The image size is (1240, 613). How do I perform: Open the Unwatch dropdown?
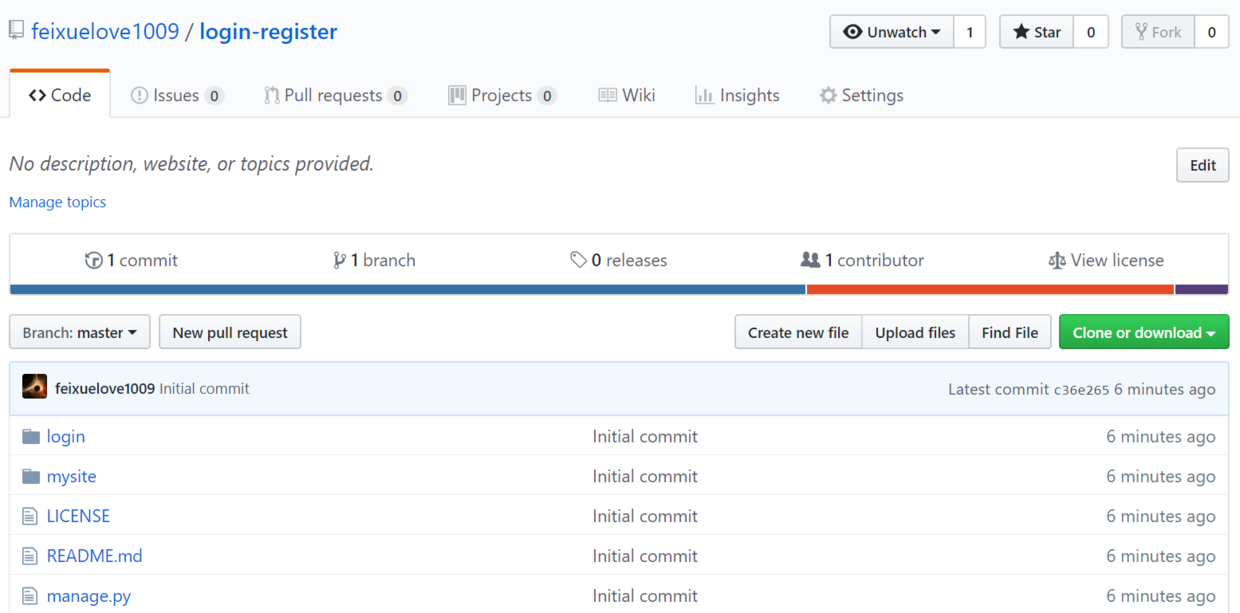click(892, 32)
